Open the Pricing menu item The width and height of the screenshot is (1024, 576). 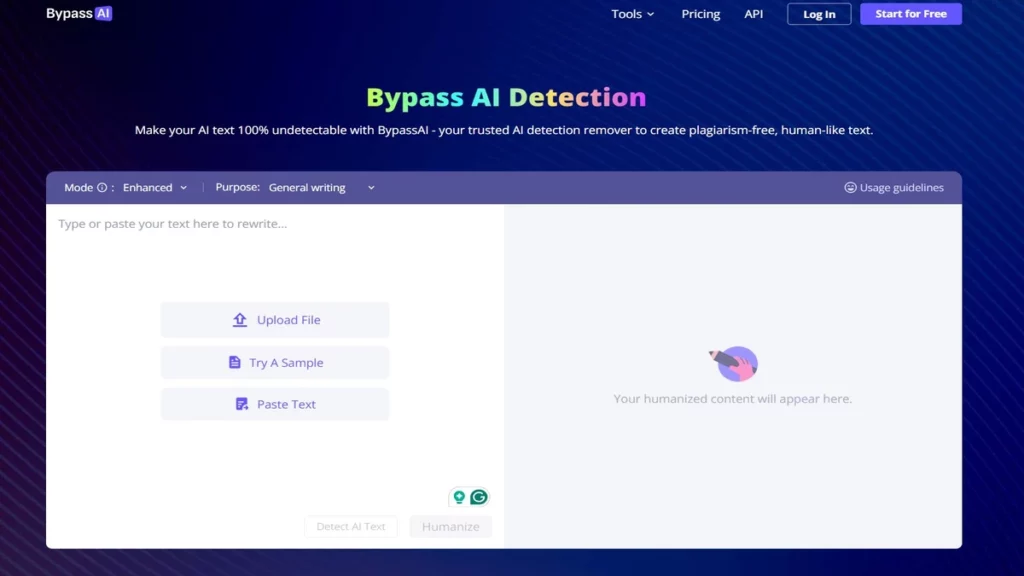(x=700, y=14)
